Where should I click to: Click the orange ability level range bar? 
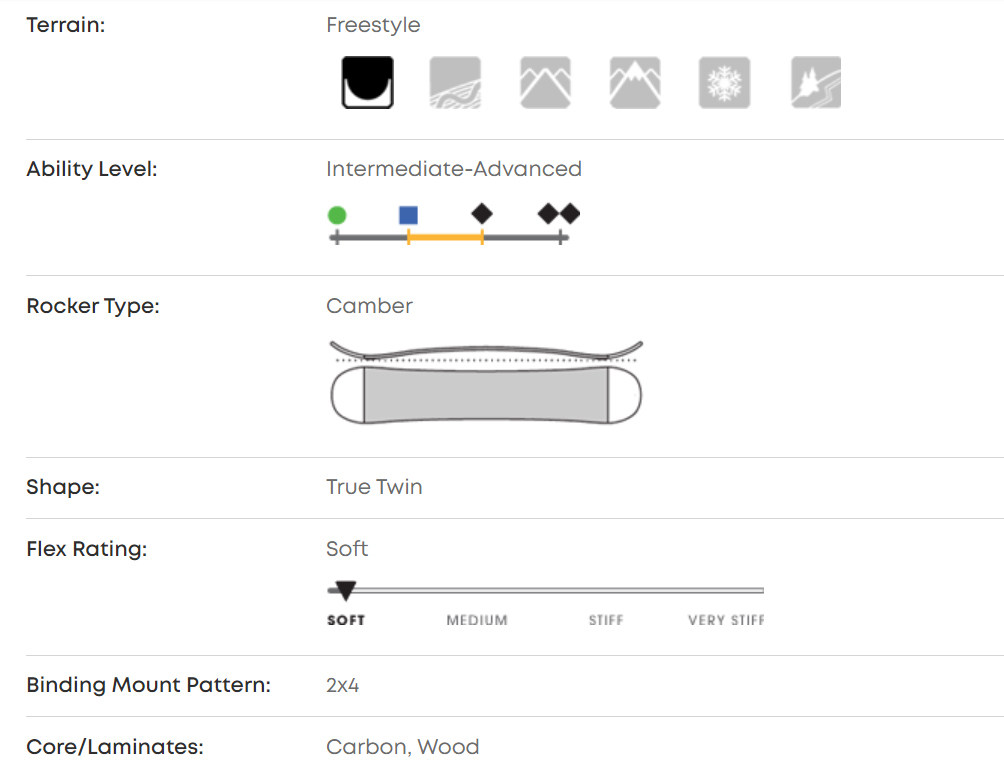click(445, 237)
